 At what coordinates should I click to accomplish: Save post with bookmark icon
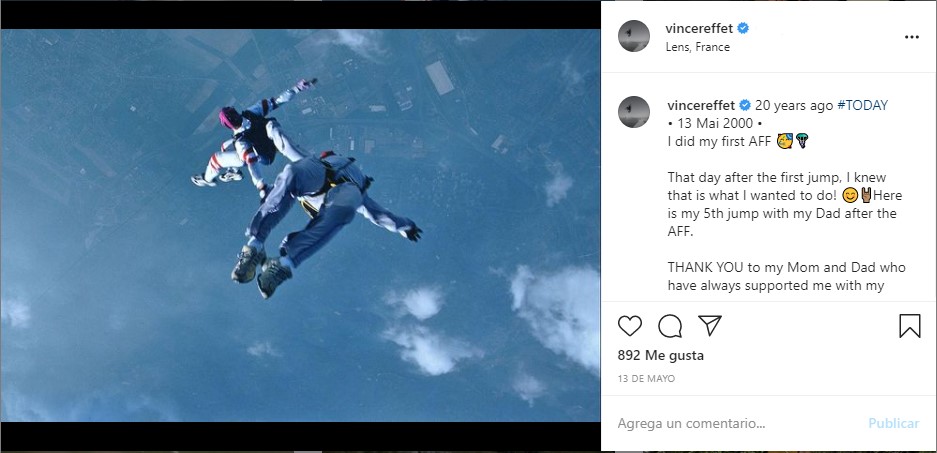click(x=909, y=326)
